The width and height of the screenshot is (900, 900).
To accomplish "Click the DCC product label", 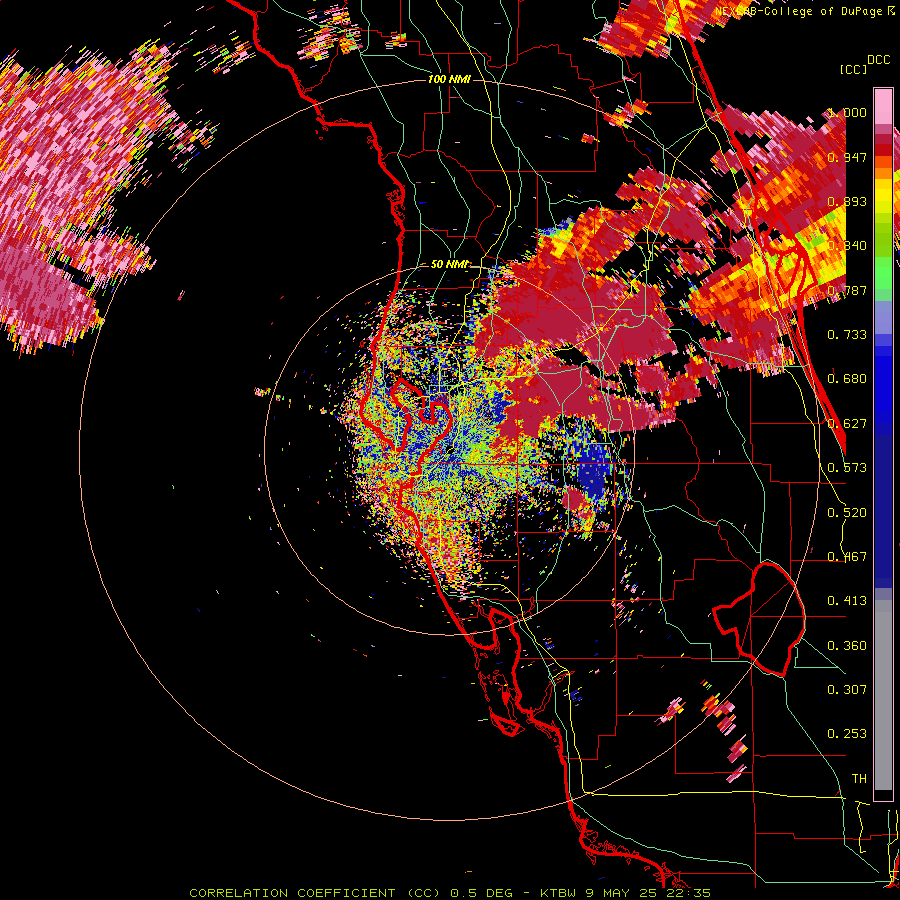I will [878, 60].
